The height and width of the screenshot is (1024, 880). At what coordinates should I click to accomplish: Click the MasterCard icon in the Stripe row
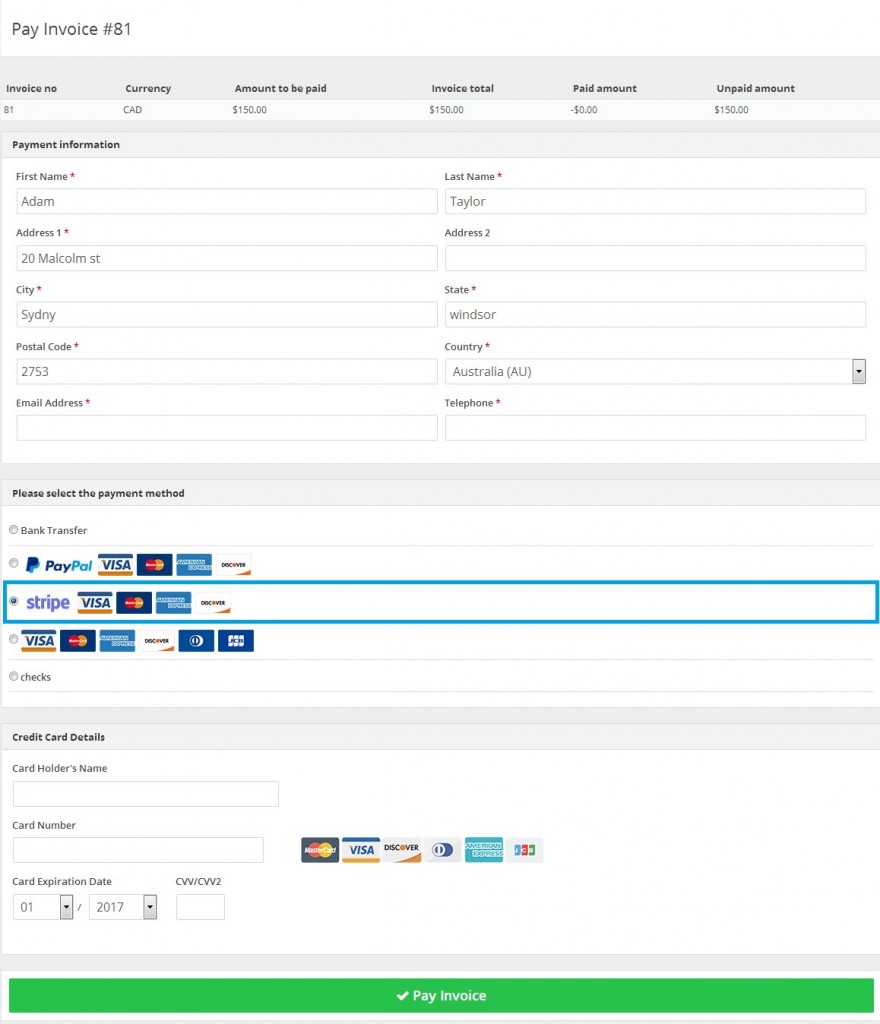point(134,602)
